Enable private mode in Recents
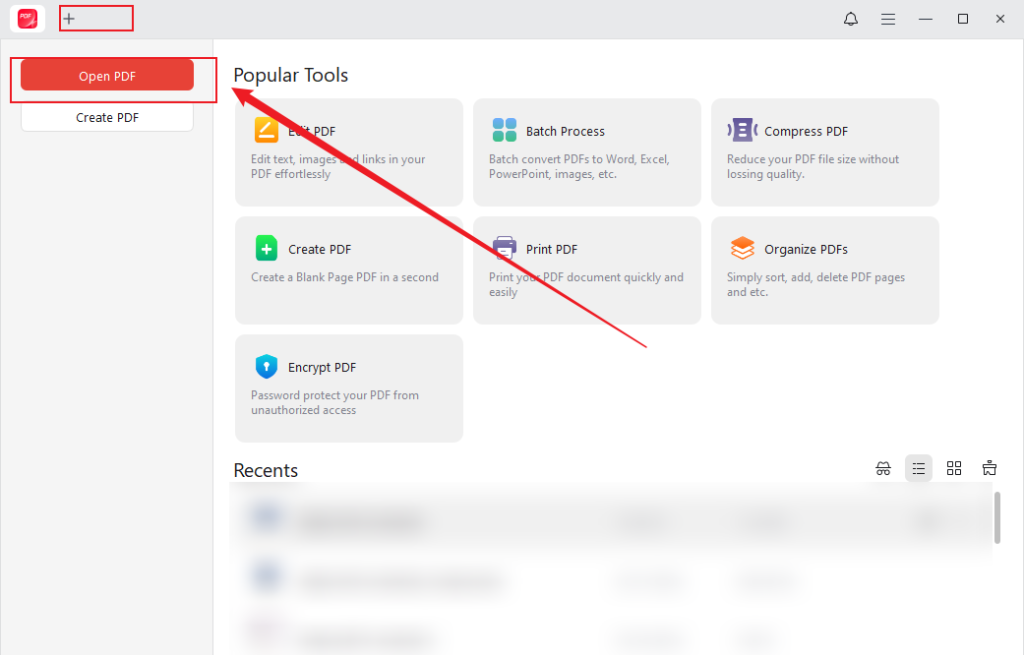Screen dimensions: 1024x655 [x=883, y=467]
